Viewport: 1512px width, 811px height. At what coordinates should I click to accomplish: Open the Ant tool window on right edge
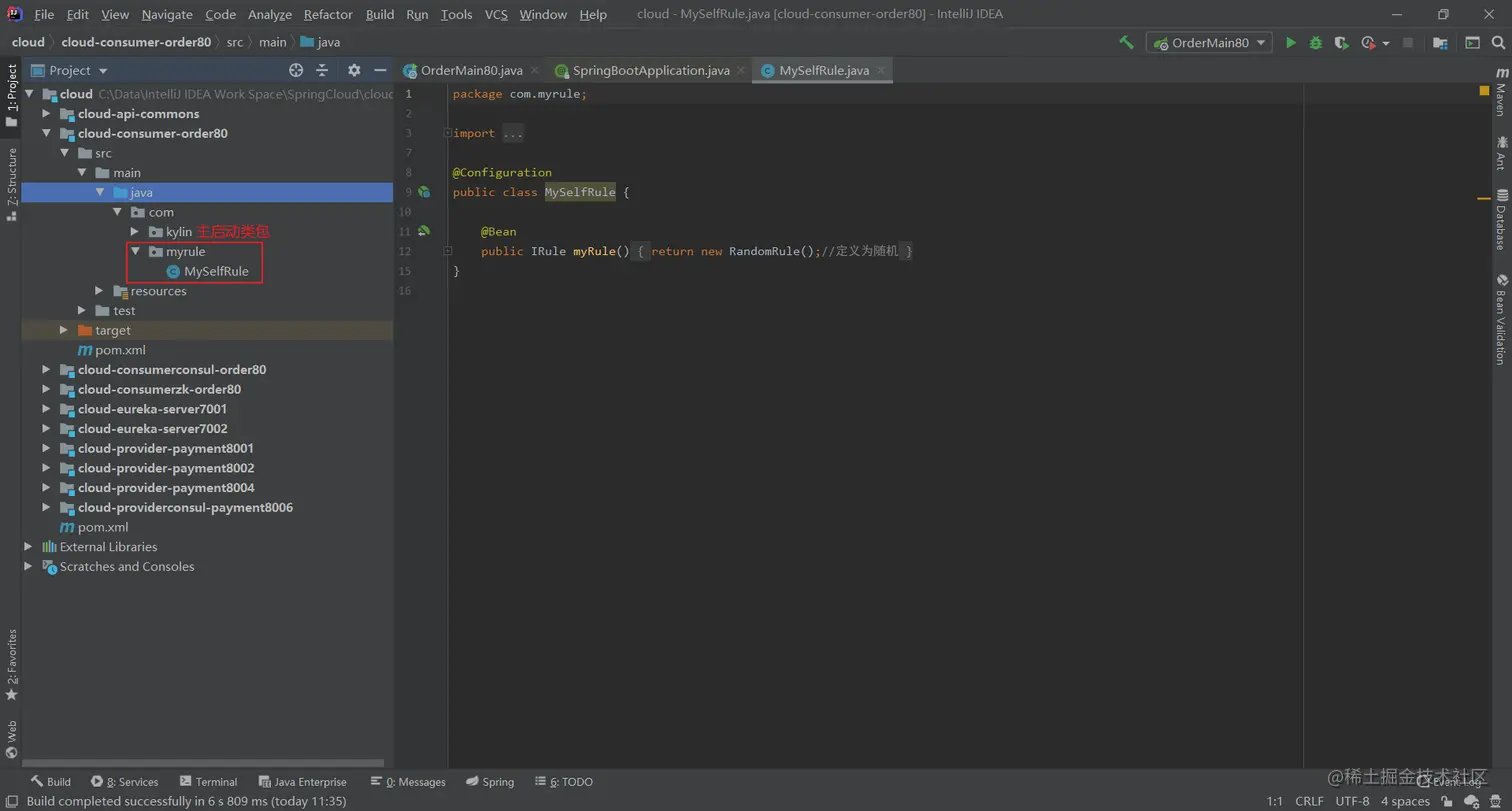click(x=1501, y=155)
